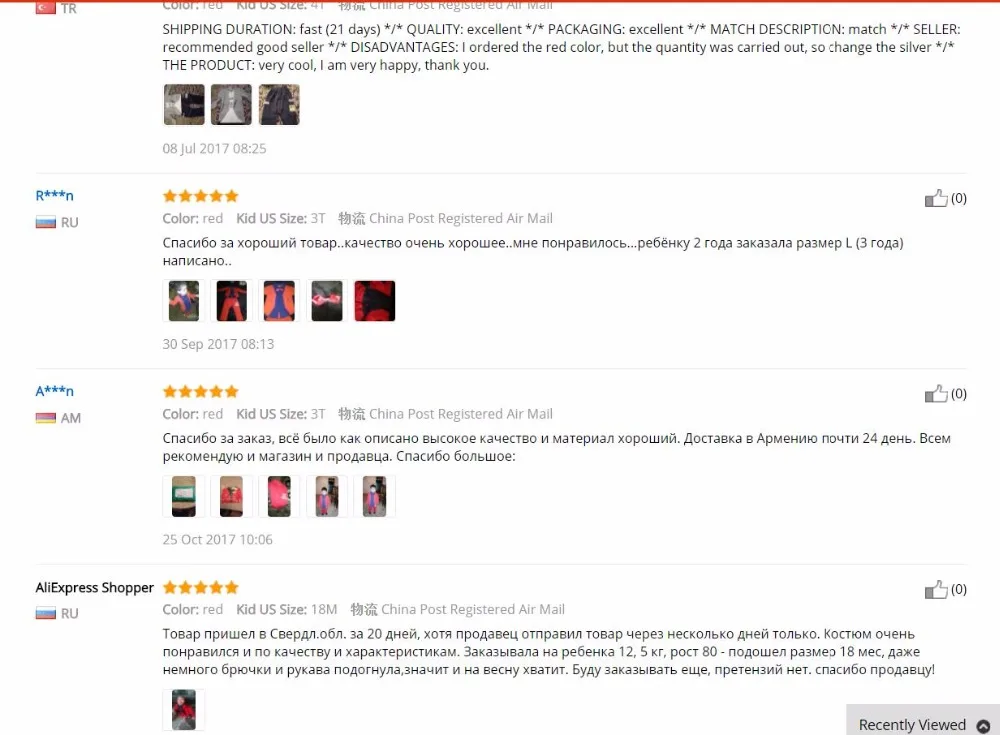Image resolution: width=1000 pixels, height=735 pixels.
Task: Open third photo in TR review
Action: (x=279, y=104)
